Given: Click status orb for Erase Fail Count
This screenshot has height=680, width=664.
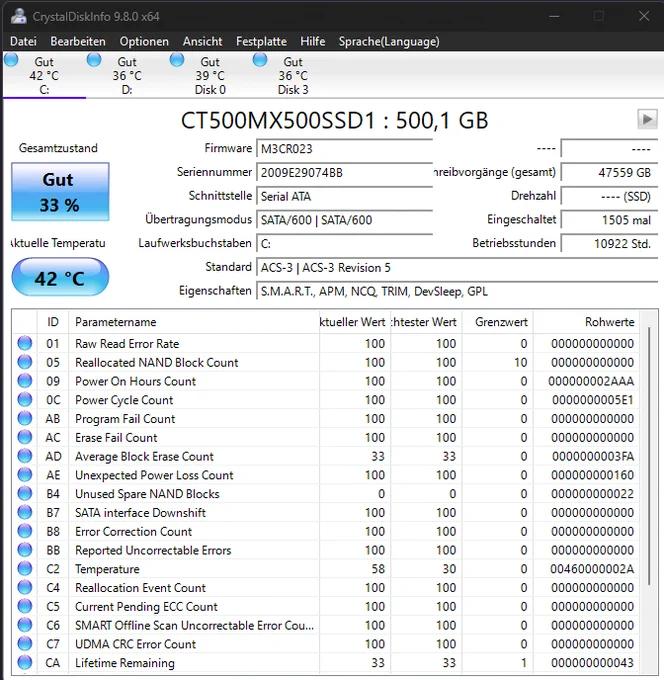Looking at the screenshot, I should [x=25, y=437].
